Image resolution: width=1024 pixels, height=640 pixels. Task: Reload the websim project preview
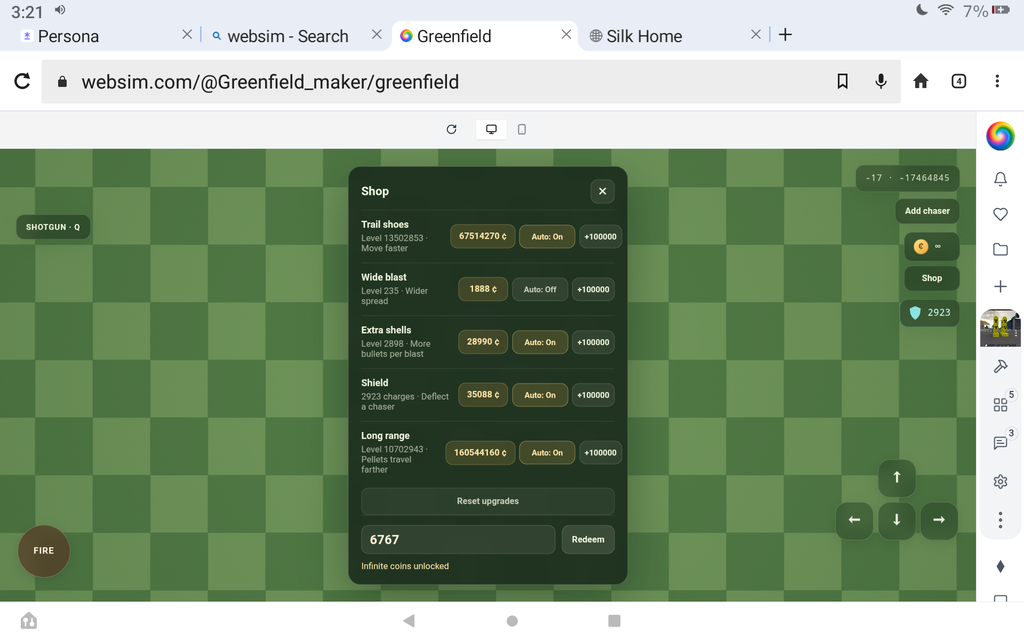pyautogui.click(x=451, y=129)
